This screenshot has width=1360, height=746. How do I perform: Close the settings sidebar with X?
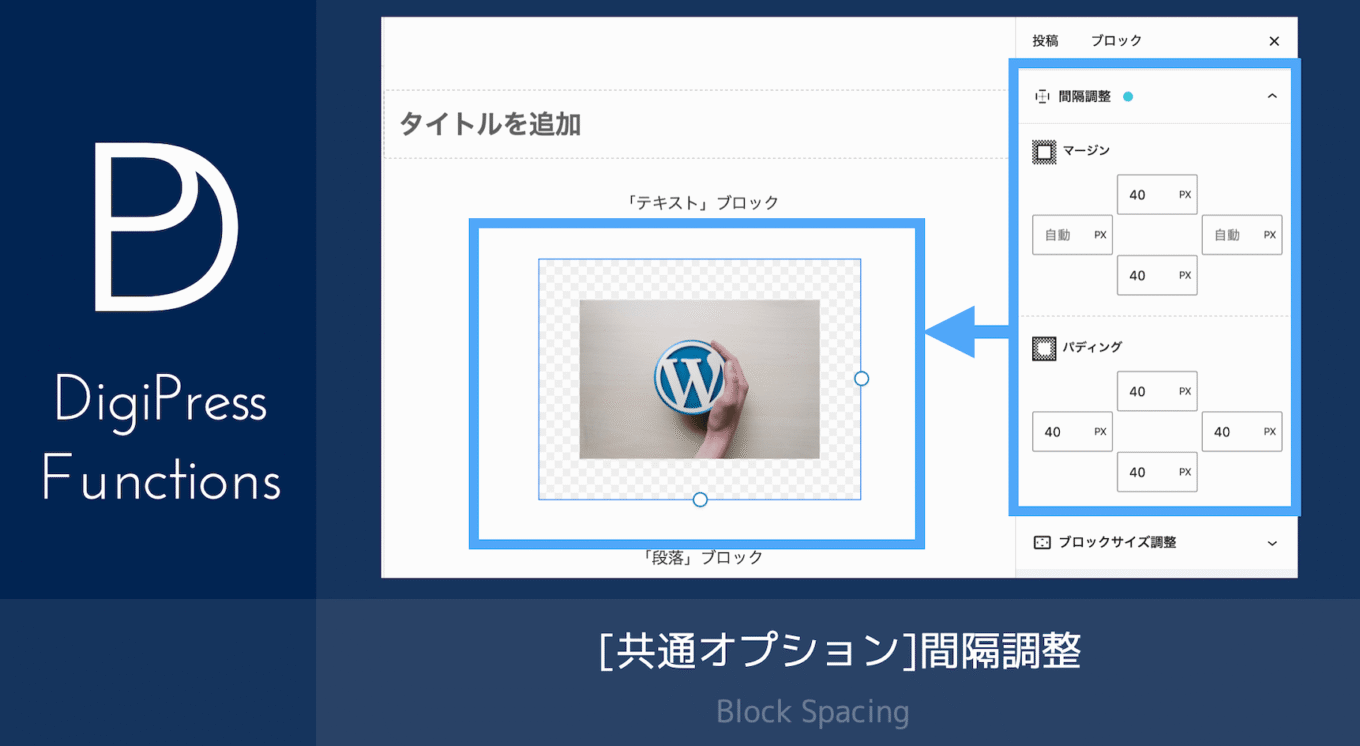(x=1274, y=41)
